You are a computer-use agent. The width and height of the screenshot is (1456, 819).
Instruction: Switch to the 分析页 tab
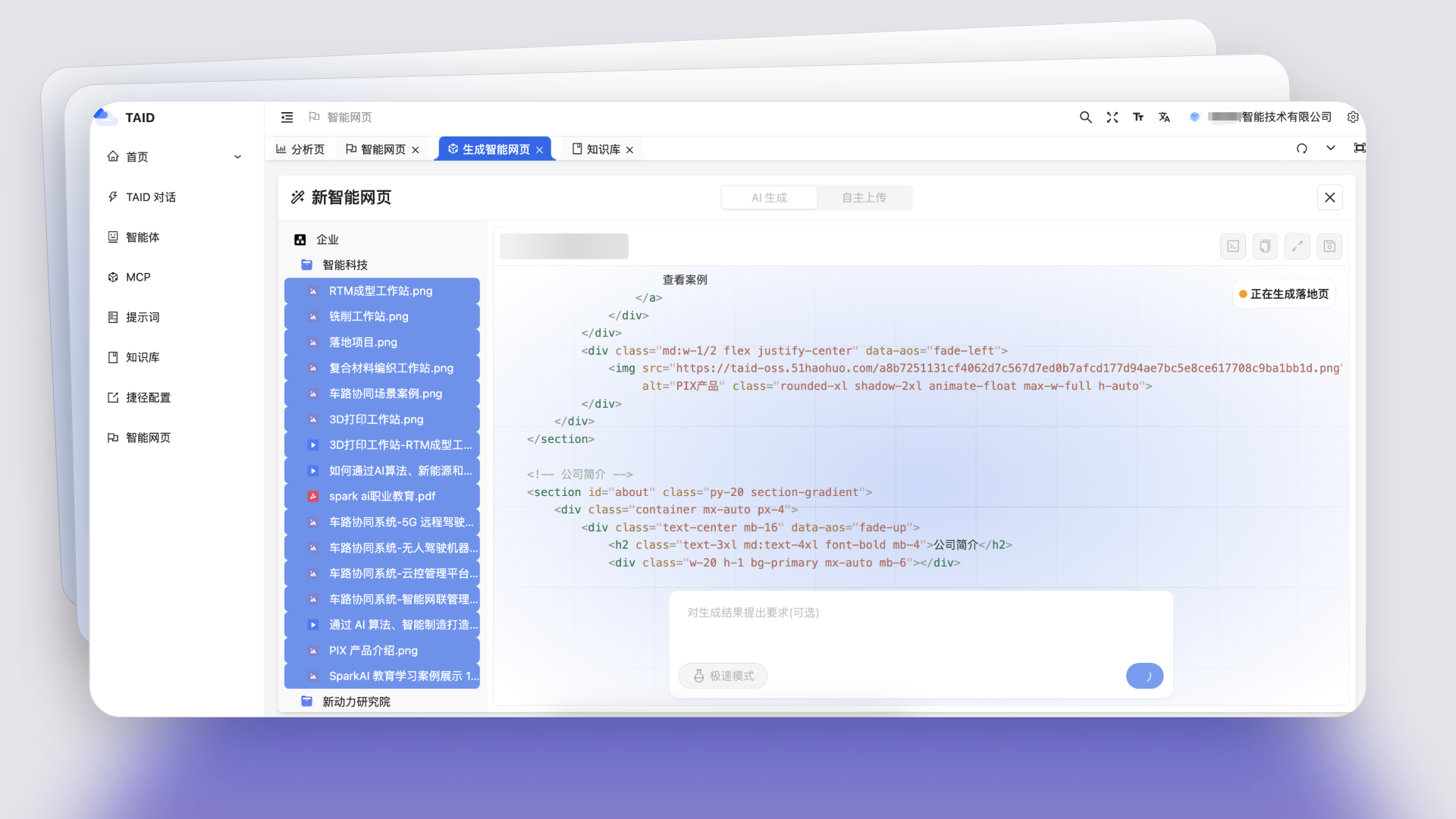point(300,149)
